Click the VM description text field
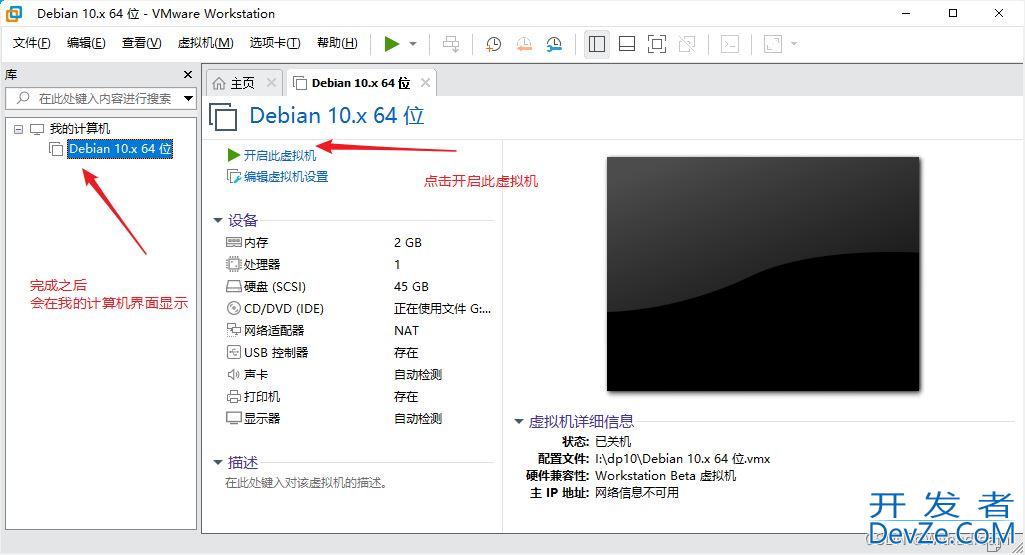1025x555 pixels. pyautogui.click(x=307, y=483)
